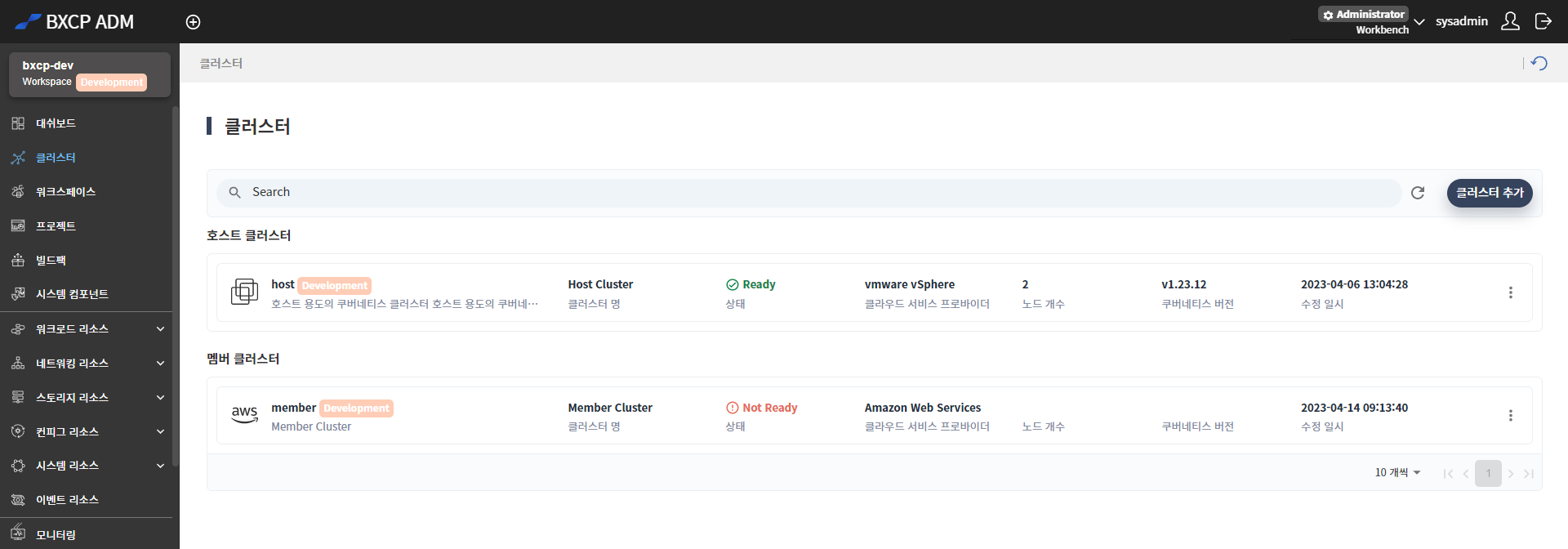The width and height of the screenshot is (1568, 549).
Task: Expand the 컨피그 리소스 chevron
Action: [160, 432]
